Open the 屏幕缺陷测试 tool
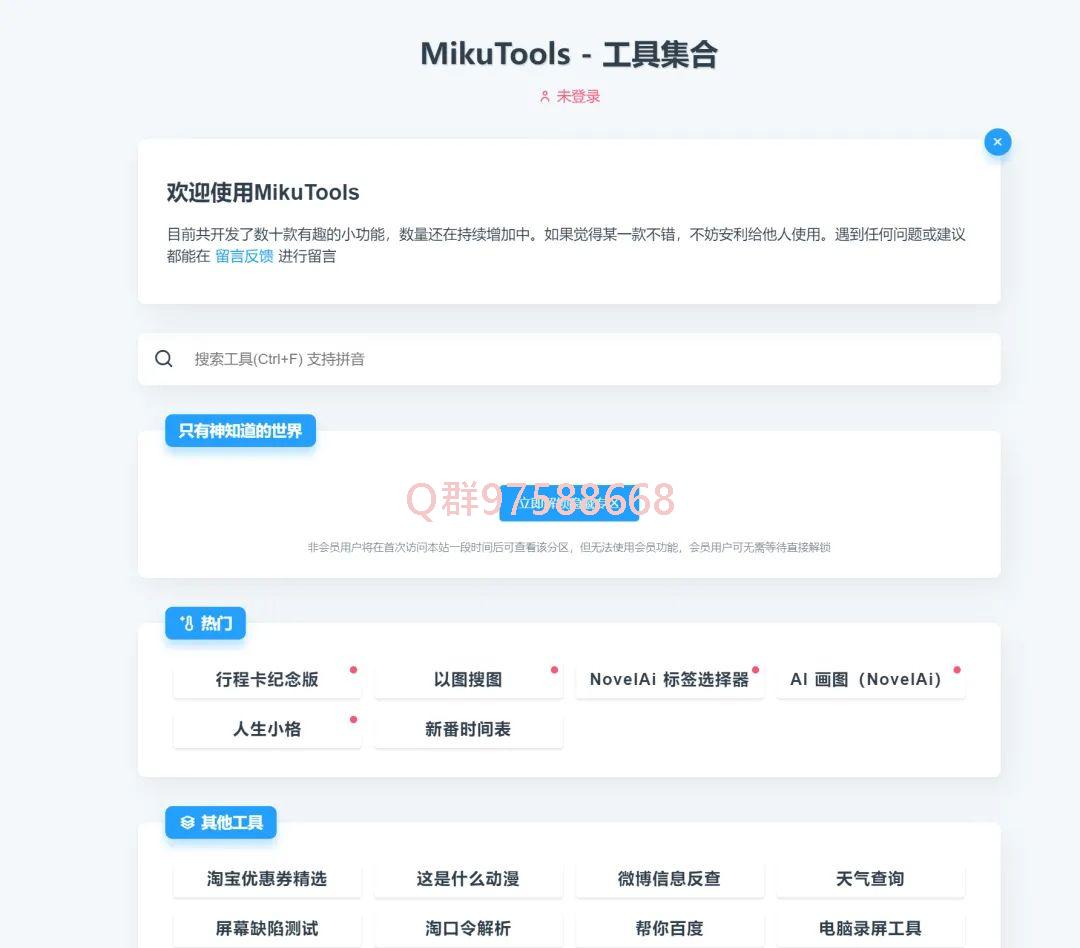The width and height of the screenshot is (1080, 948). pos(267,928)
